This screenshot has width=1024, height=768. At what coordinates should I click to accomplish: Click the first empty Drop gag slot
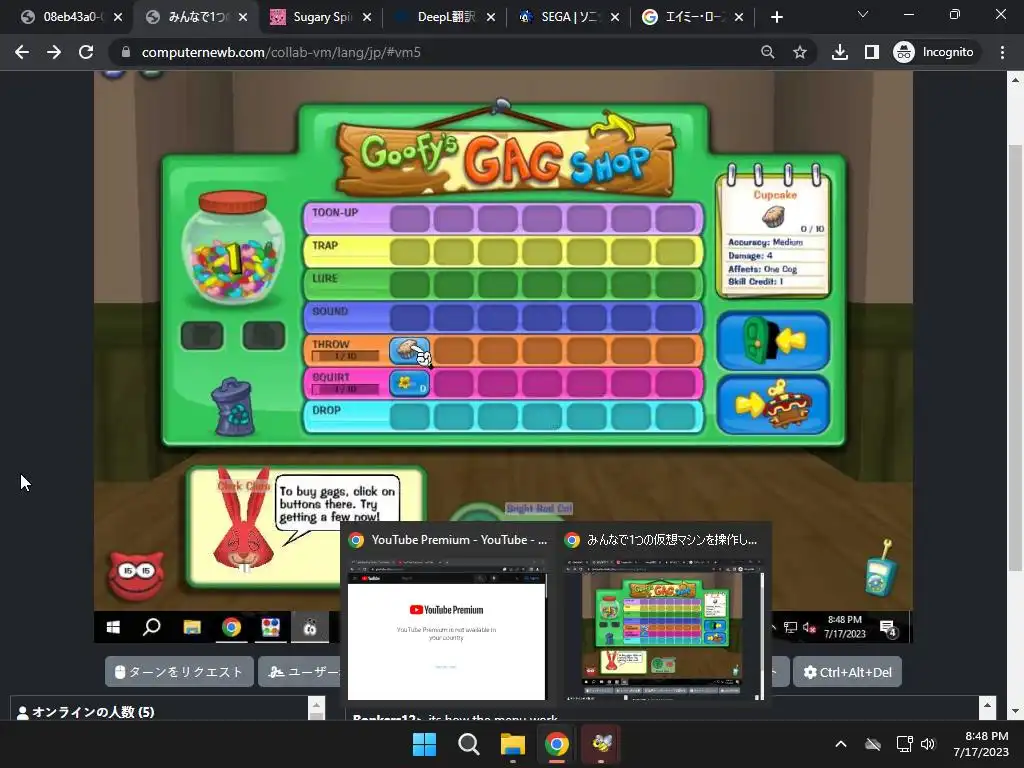[x=409, y=417]
